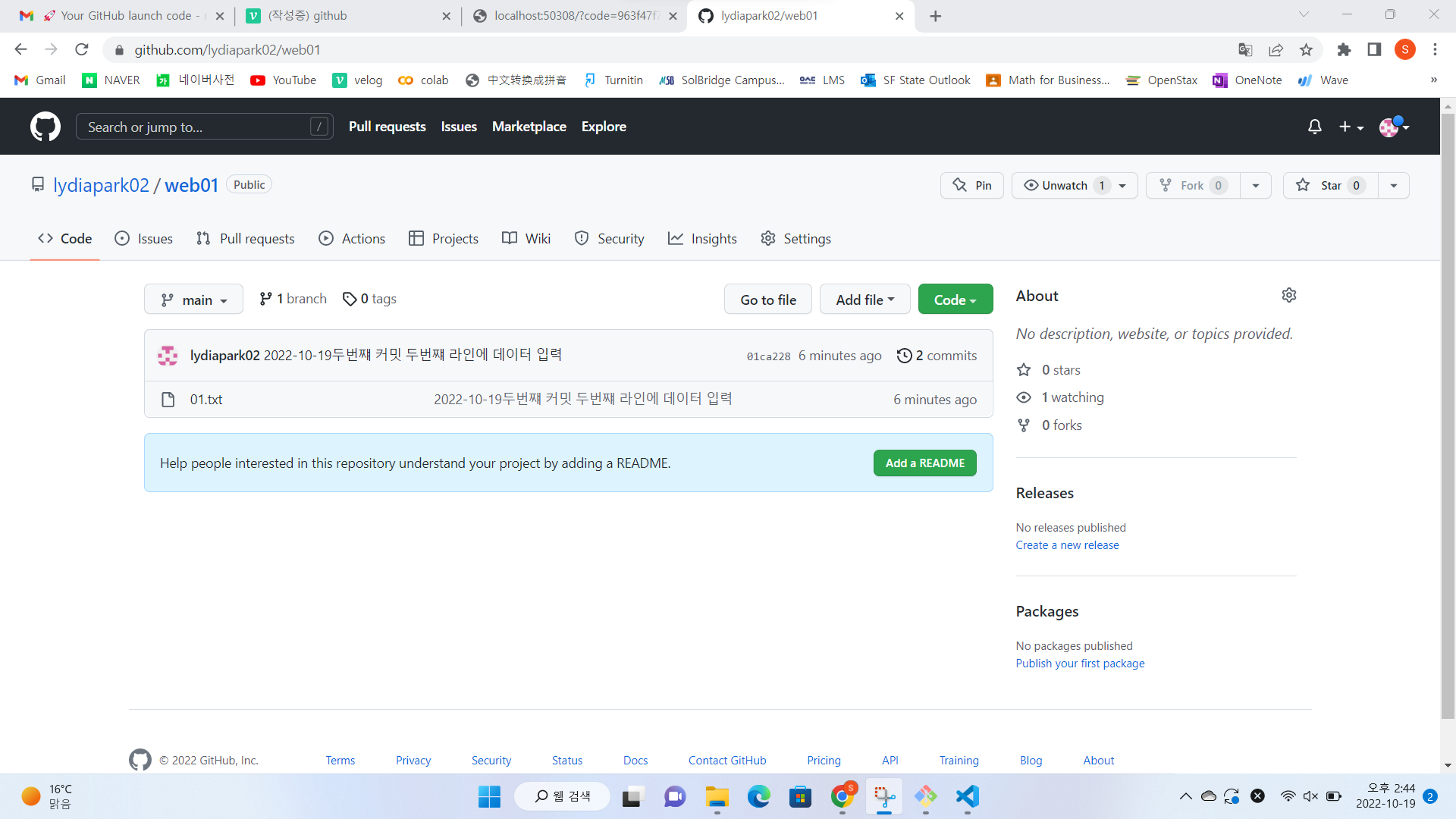This screenshot has height=819, width=1456.
Task: Open the Add file dropdown
Action: pos(864,299)
